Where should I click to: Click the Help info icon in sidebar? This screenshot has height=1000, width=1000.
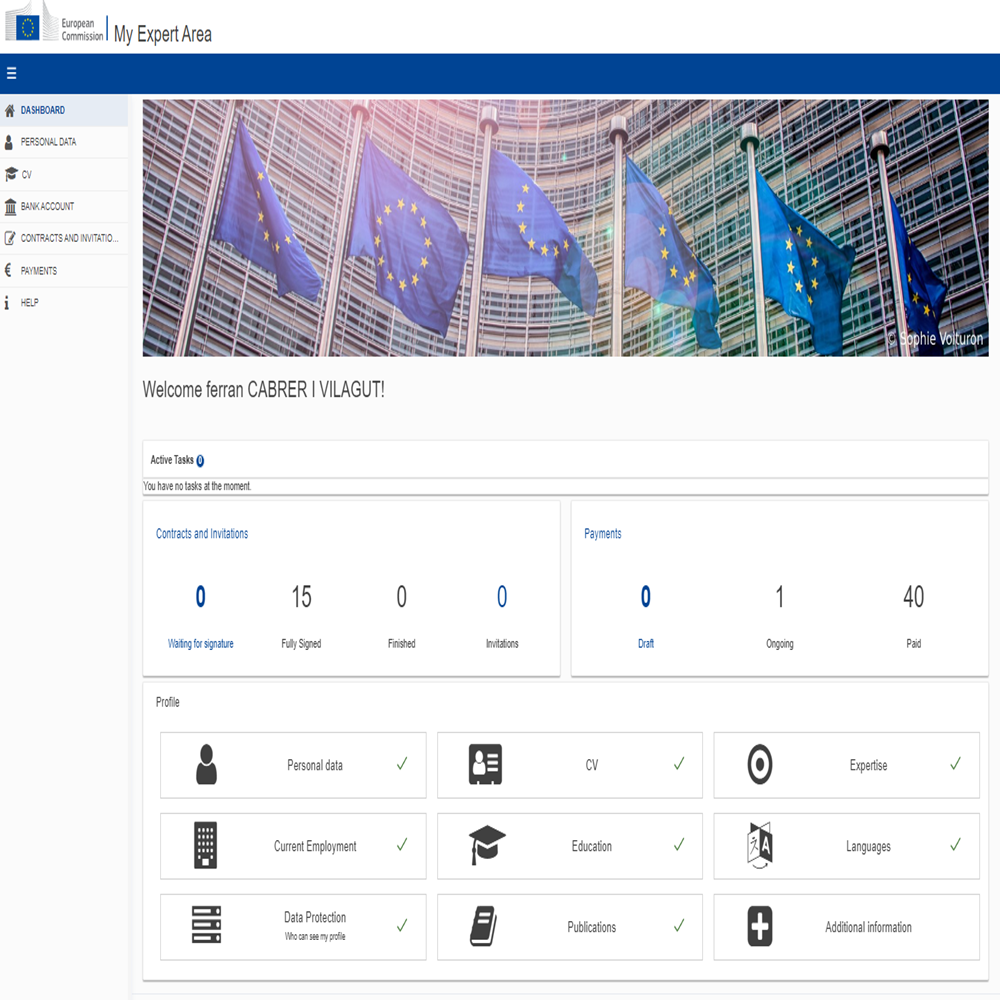[x=9, y=303]
